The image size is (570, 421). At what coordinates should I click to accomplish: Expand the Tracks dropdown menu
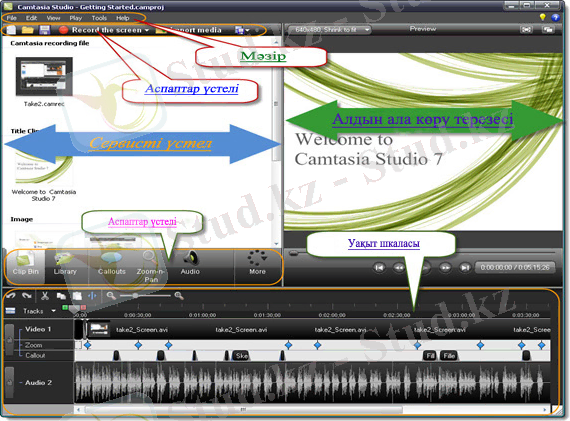tap(53, 311)
